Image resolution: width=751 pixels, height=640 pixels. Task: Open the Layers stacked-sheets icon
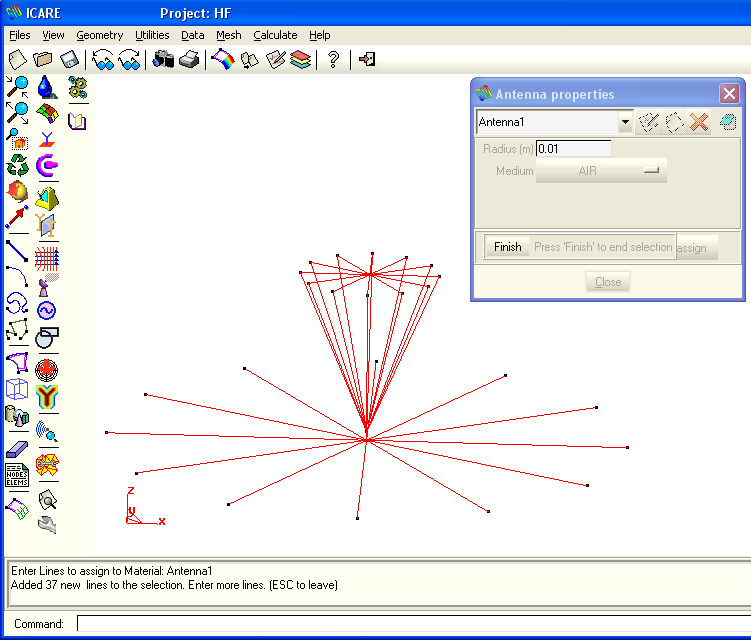tap(301, 60)
